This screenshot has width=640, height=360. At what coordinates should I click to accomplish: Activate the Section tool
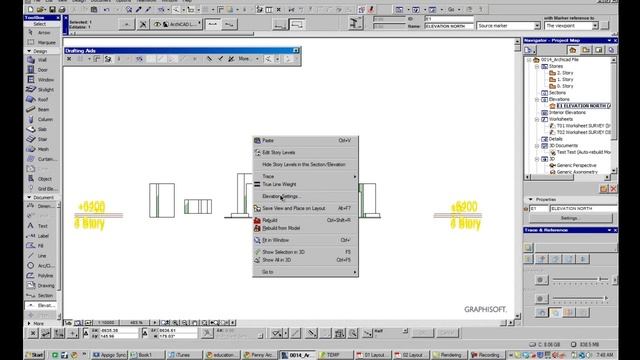[x=41, y=296]
